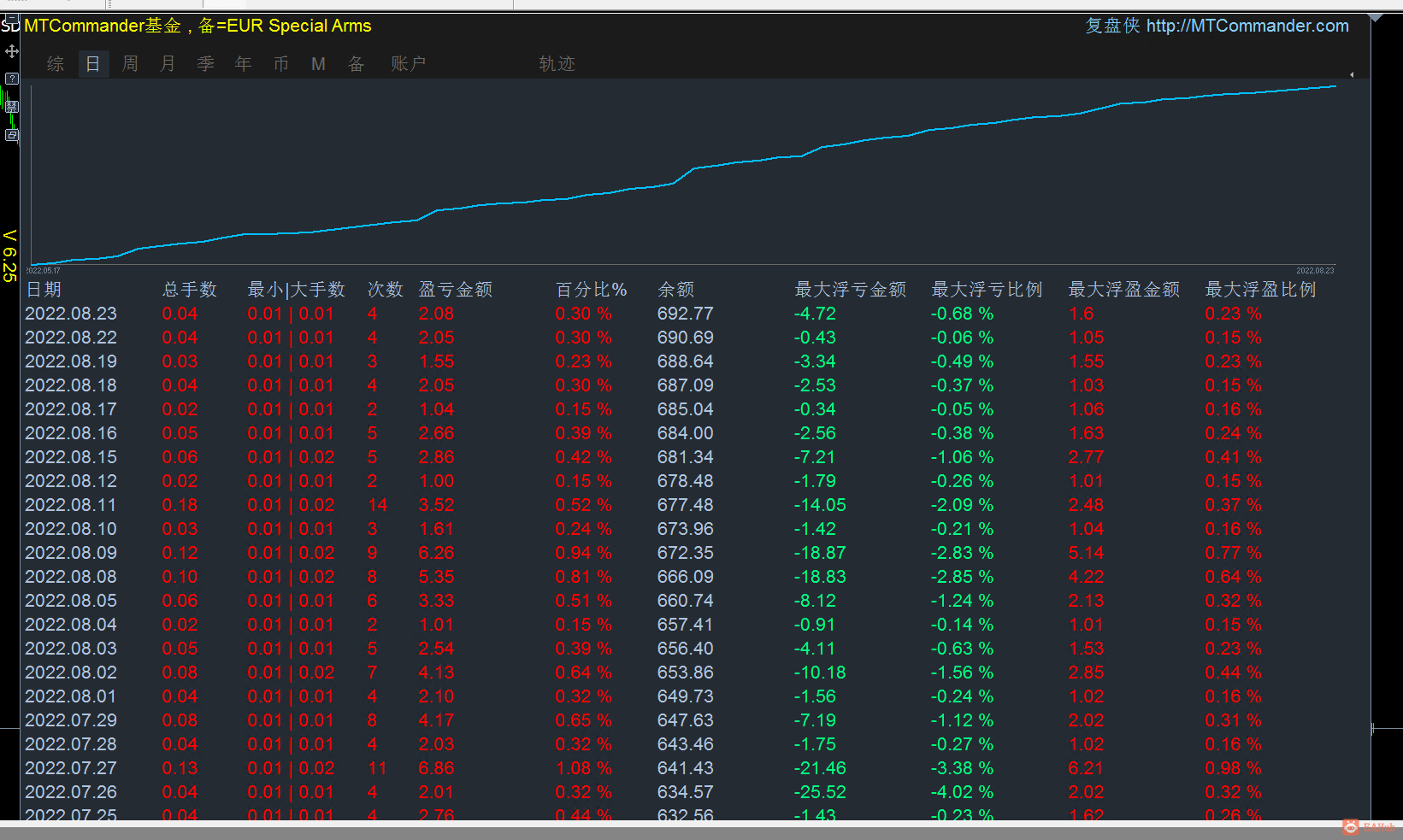
Task: Click the 2022.05.17 chart start date label
Action: click(43, 271)
